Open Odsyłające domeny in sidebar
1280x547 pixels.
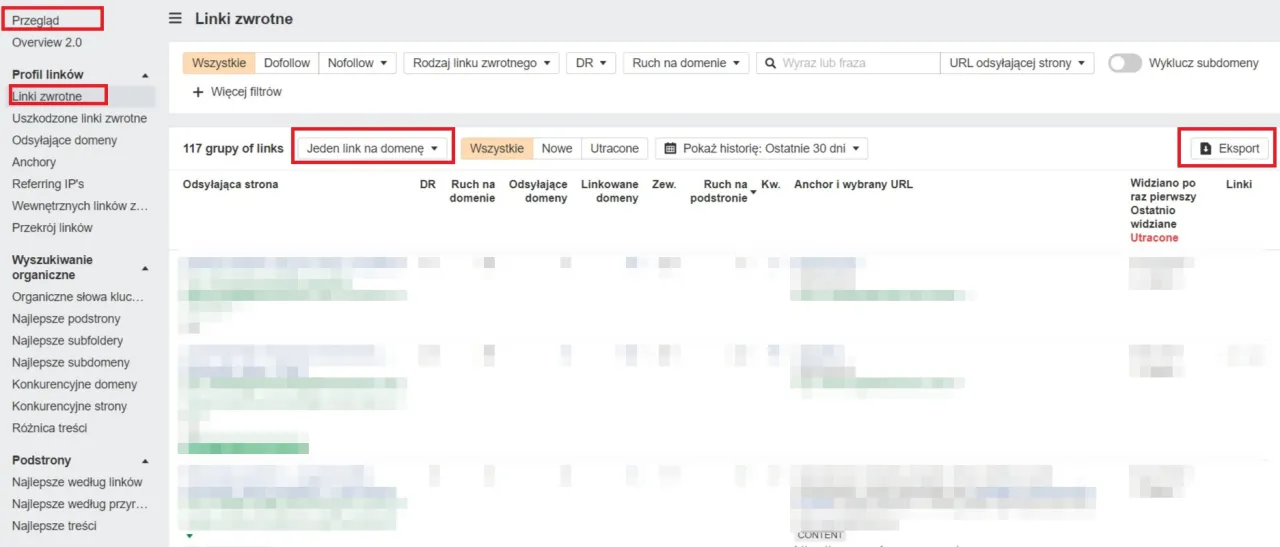[x=64, y=140]
